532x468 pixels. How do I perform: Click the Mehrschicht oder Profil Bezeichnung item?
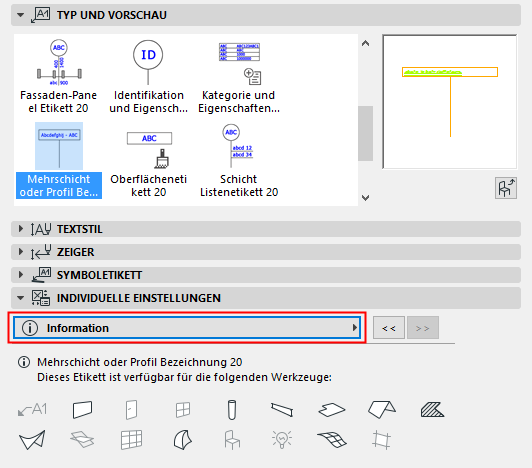pyautogui.click(x=59, y=160)
